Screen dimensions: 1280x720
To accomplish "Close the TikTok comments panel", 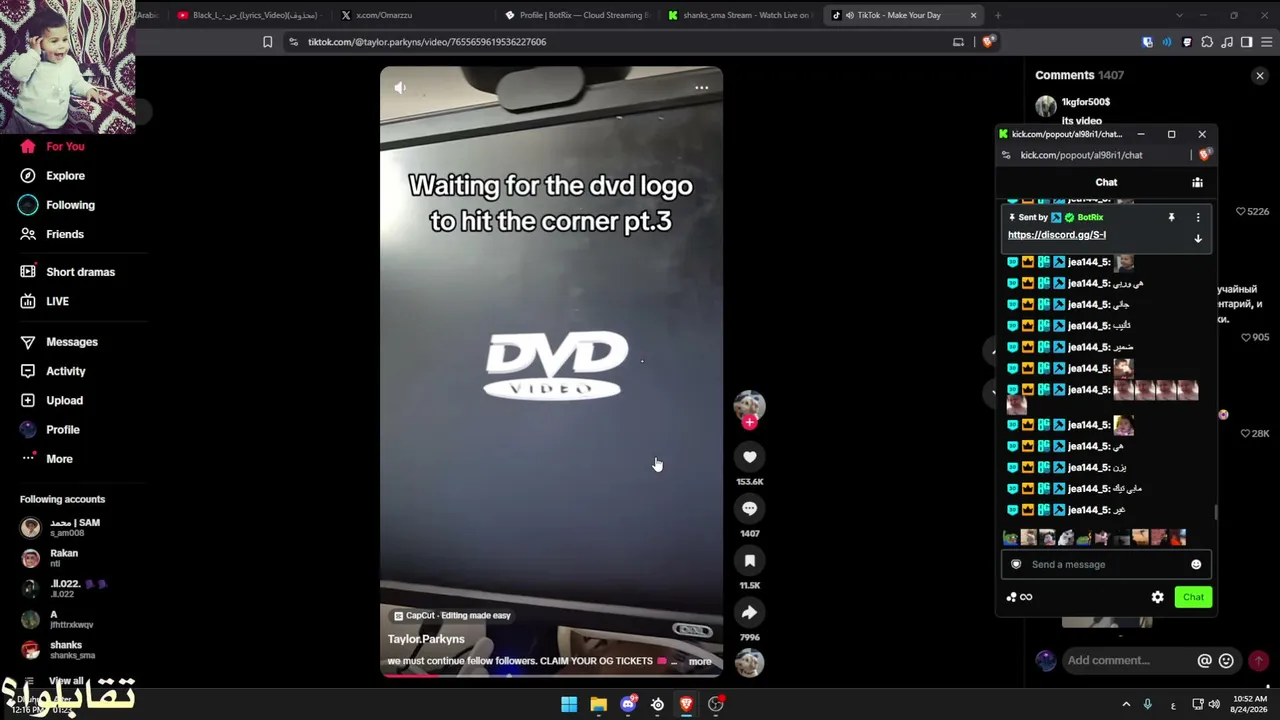I will 1260,76.
